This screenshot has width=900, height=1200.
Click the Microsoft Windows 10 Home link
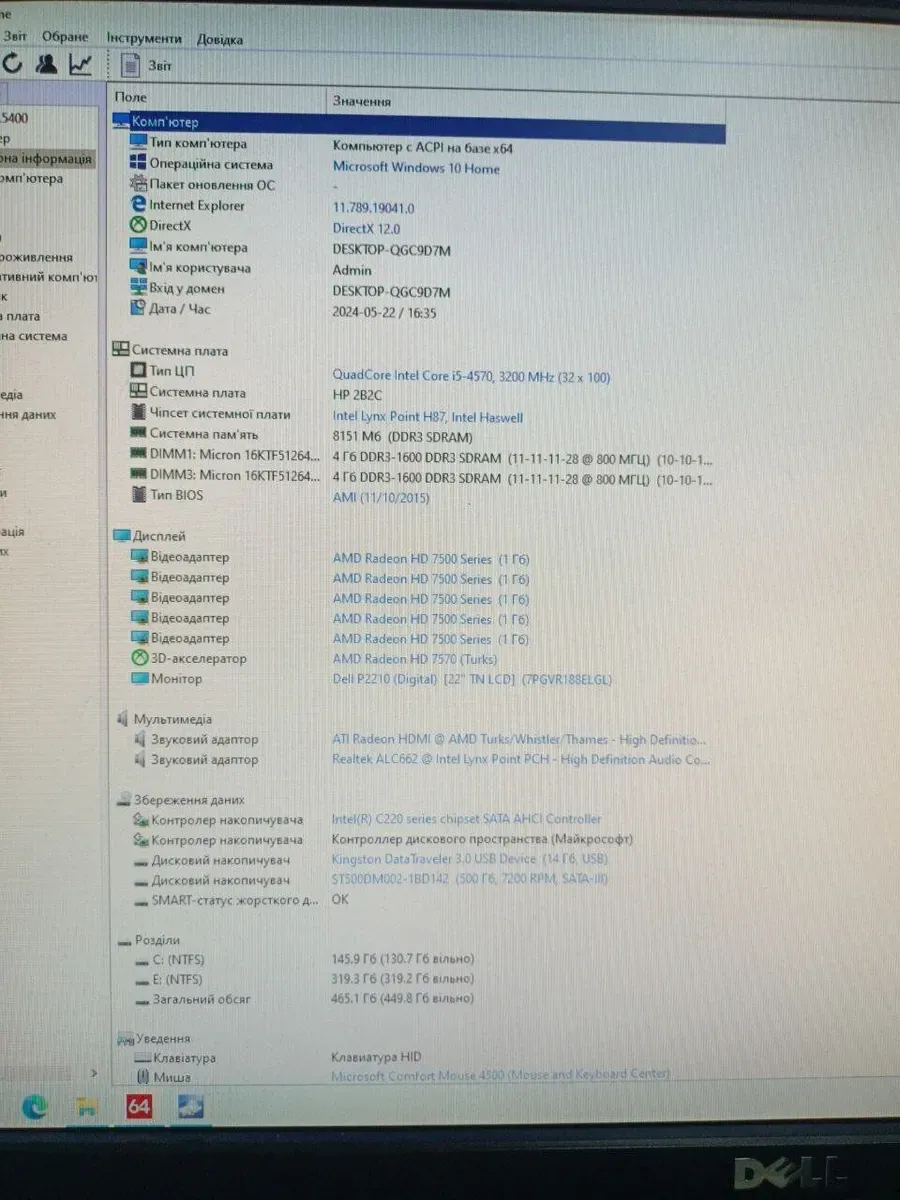coord(416,168)
